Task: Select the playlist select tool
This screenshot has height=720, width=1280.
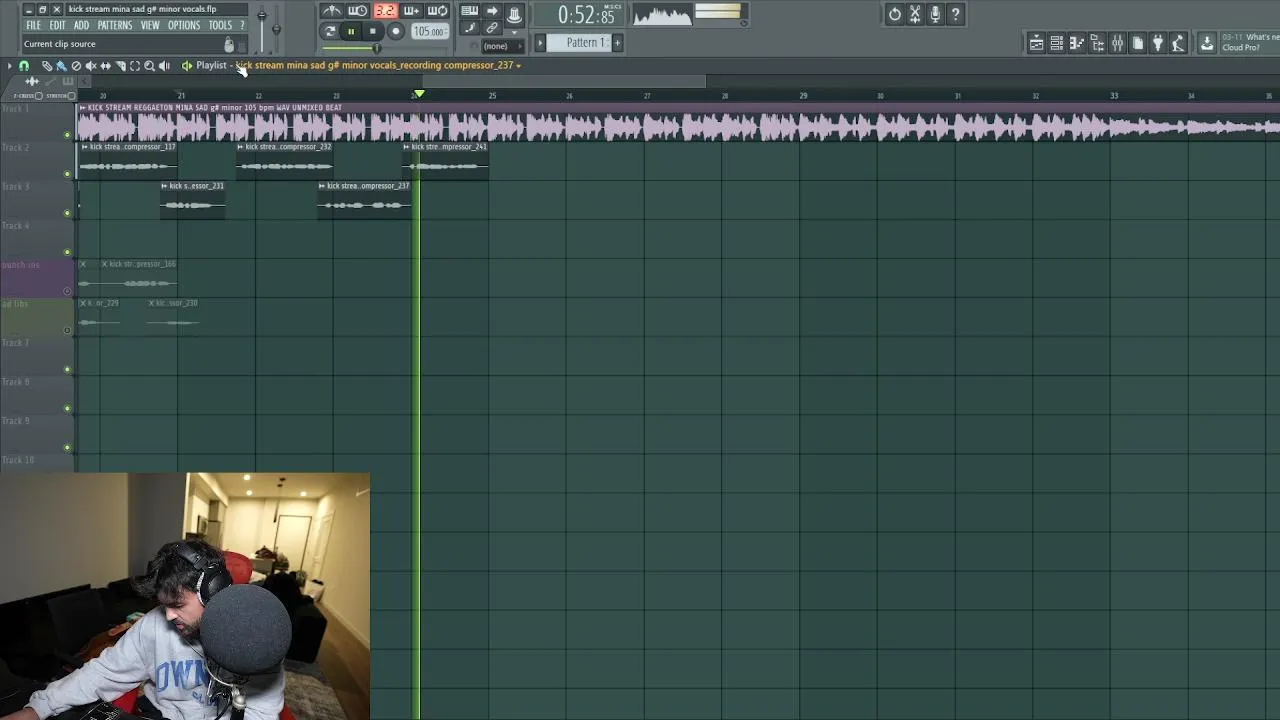Action: (x=135, y=66)
